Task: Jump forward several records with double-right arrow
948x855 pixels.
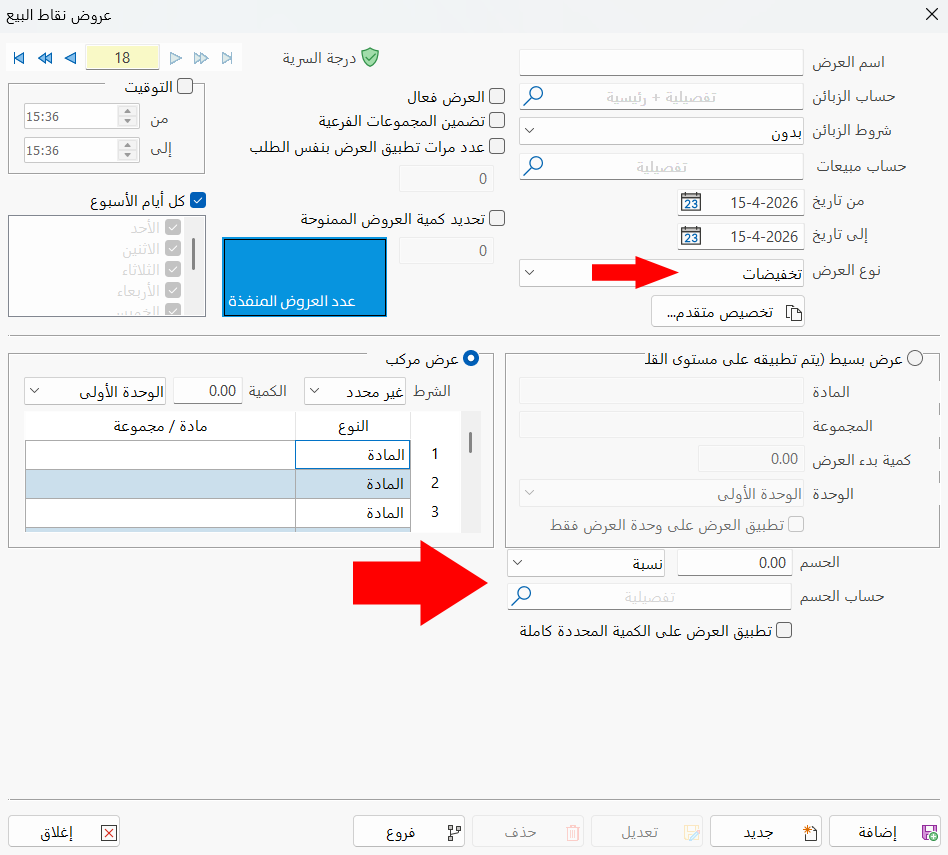Action: [x=201, y=58]
